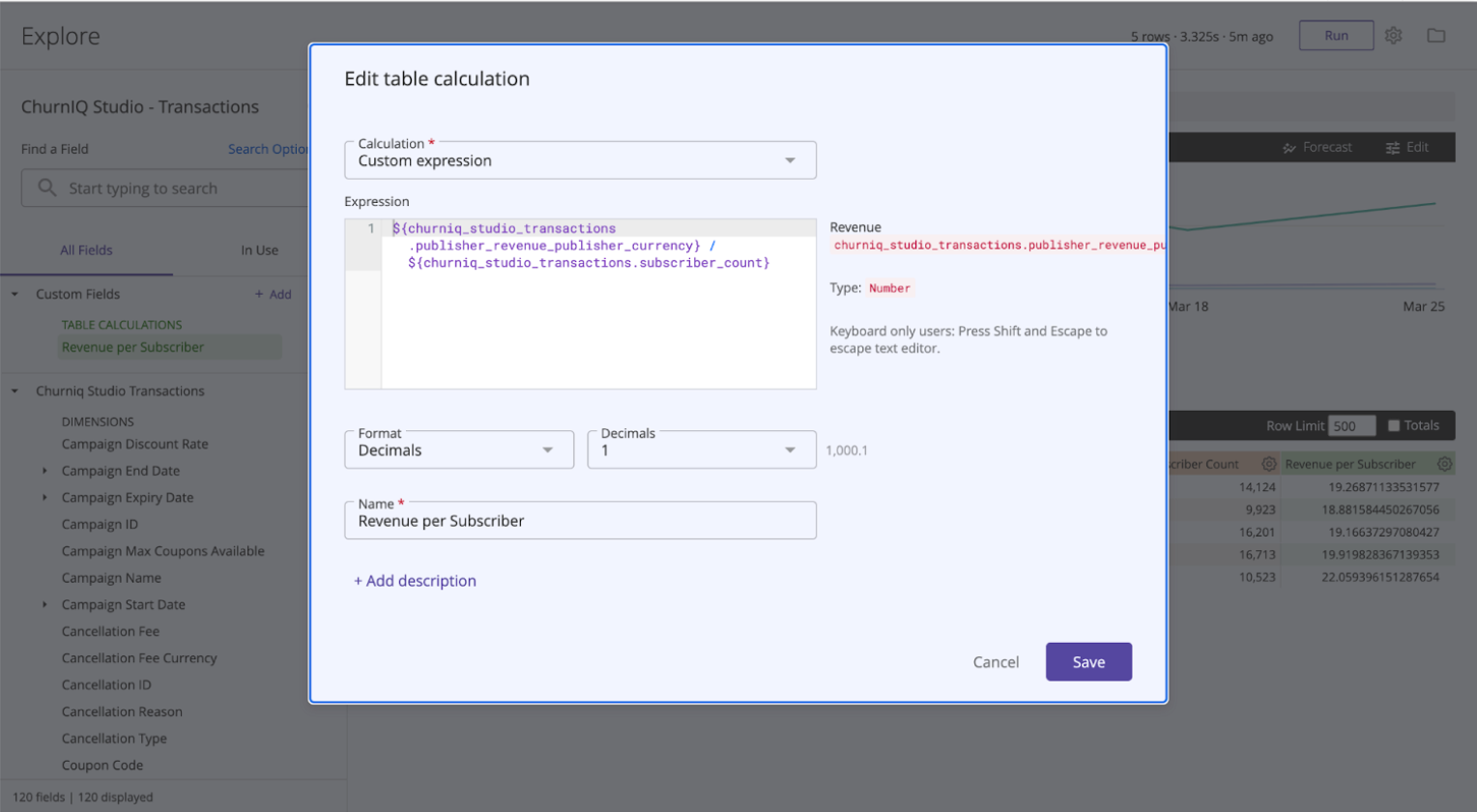Open the gear icon on the Revenue per Subscriber column
The image size is (1477, 812).
point(1444,464)
